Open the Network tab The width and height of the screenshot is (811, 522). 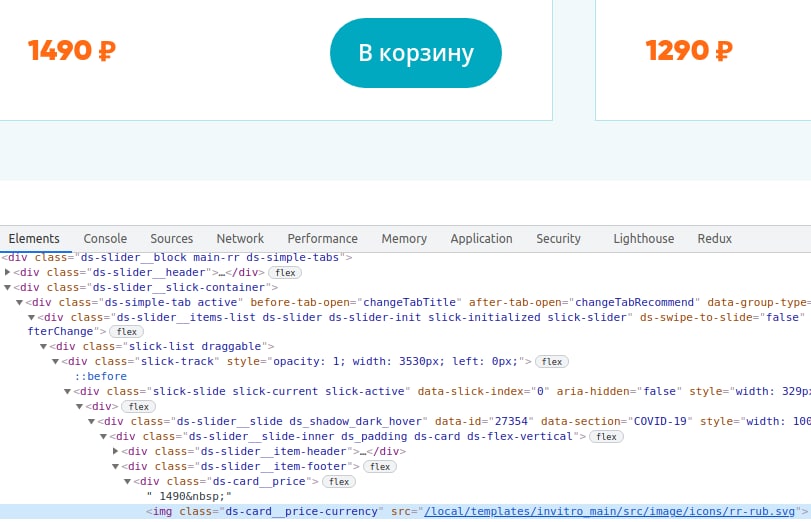[240, 238]
